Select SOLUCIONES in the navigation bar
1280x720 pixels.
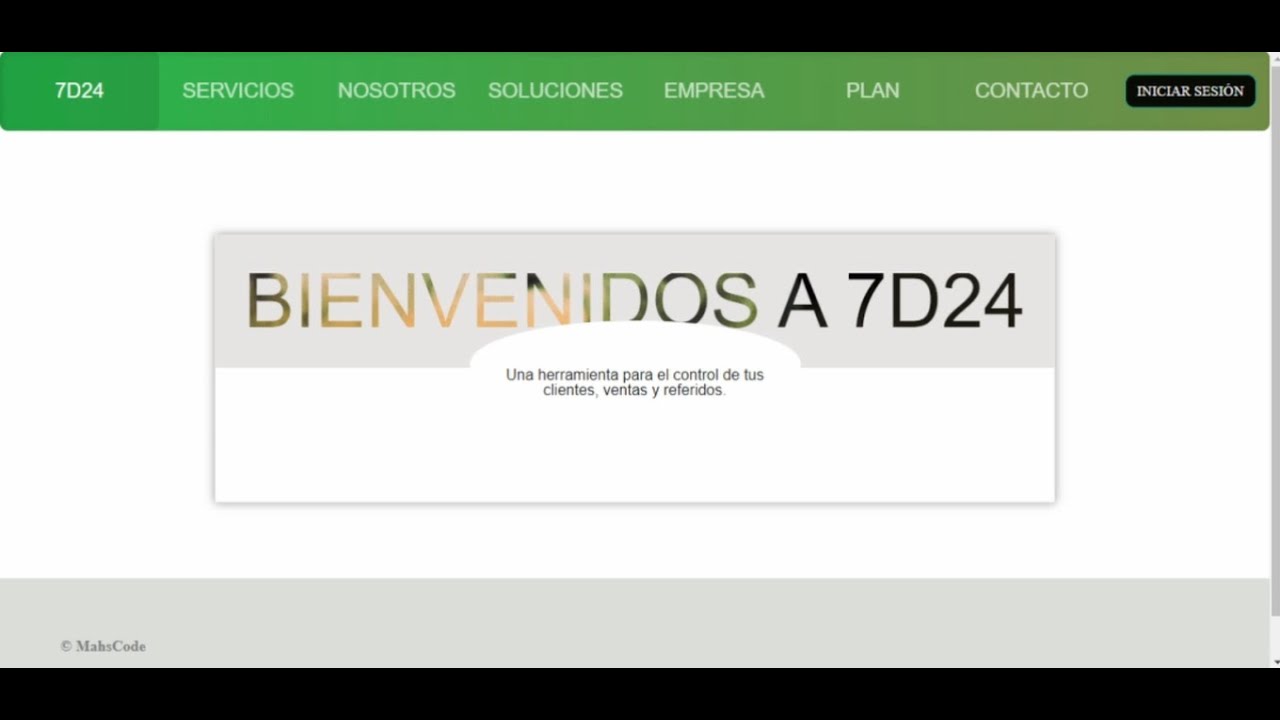pos(555,91)
